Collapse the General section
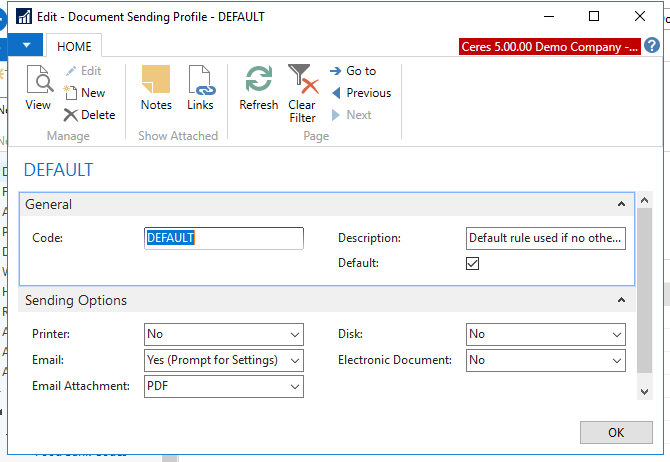The height and width of the screenshot is (462, 670). coord(620,204)
